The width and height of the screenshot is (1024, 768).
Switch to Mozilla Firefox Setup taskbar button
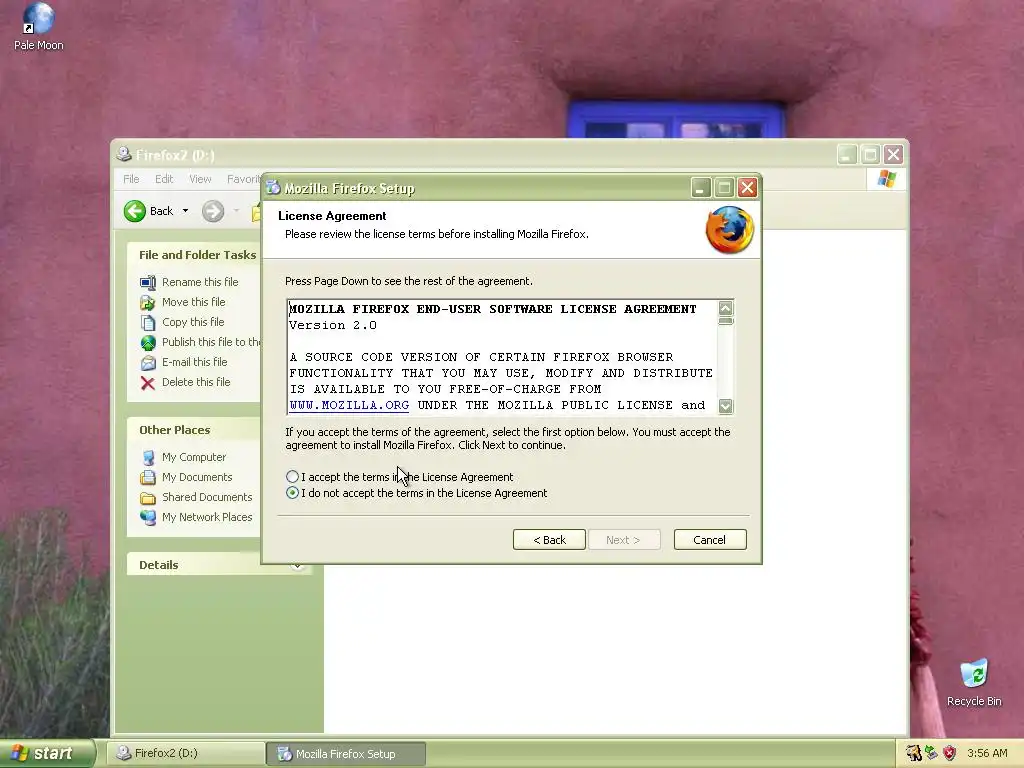coord(346,754)
